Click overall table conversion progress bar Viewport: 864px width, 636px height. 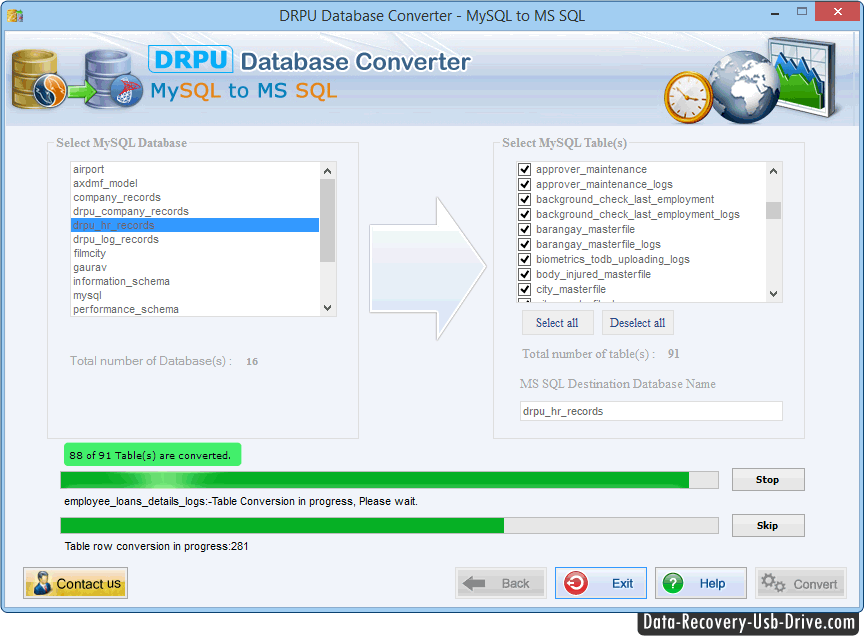pyautogui.click(x=390, y=480)
